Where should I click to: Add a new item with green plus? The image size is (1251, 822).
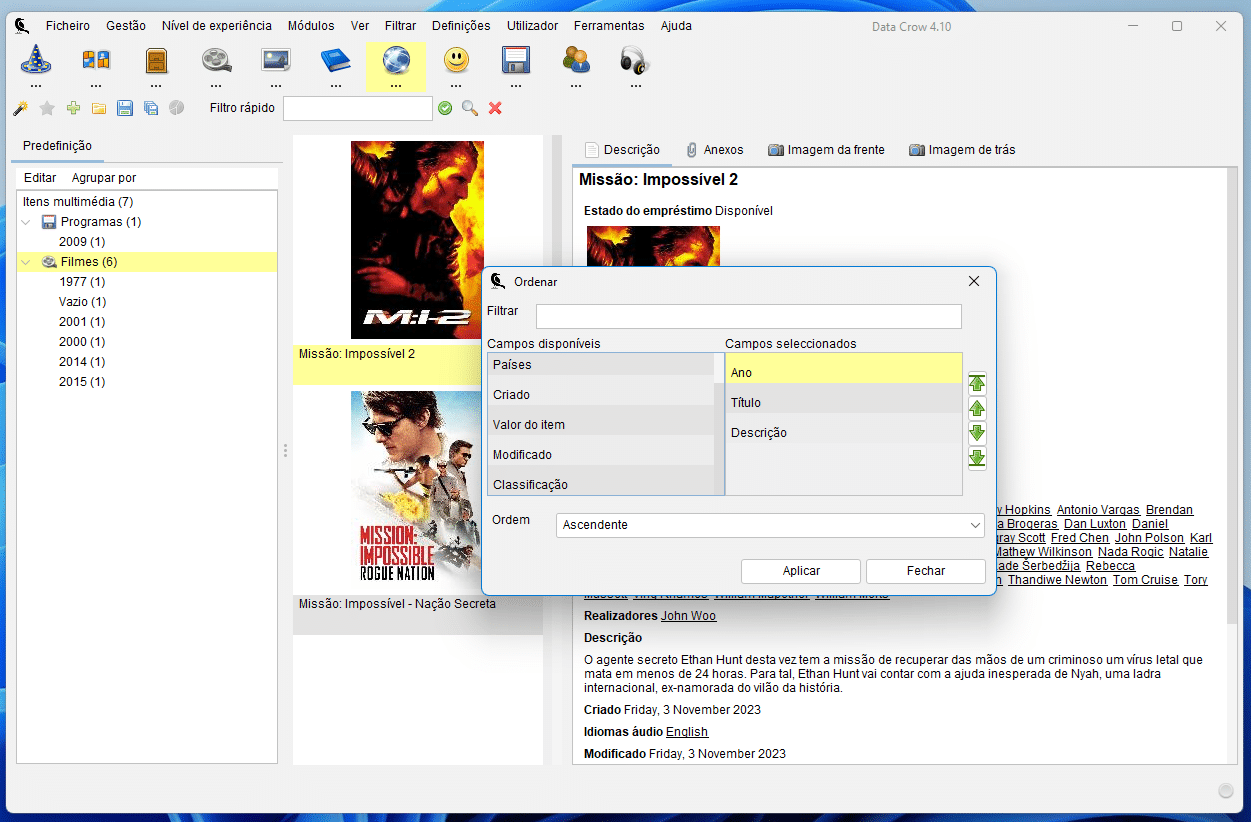pyautogui.click(x=73, y=108)
